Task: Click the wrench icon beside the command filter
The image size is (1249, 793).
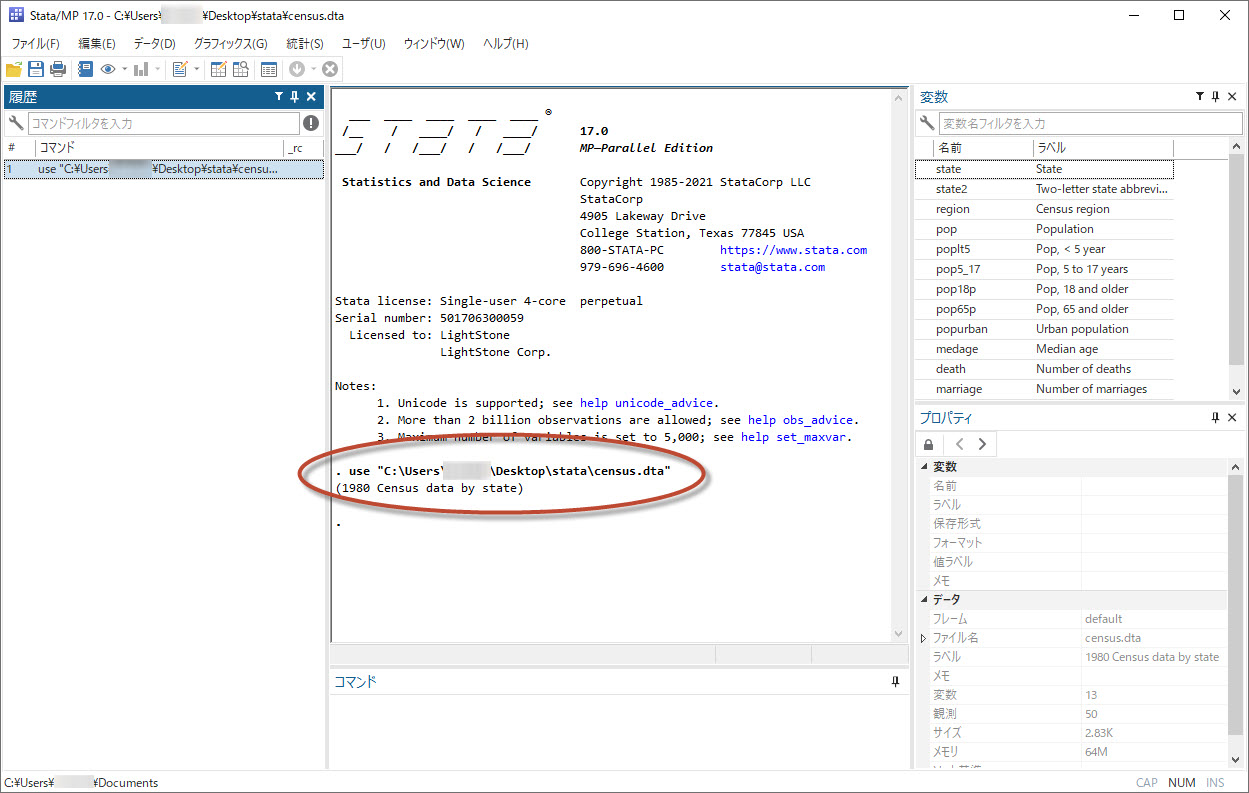Action: [x=15, y=123]
